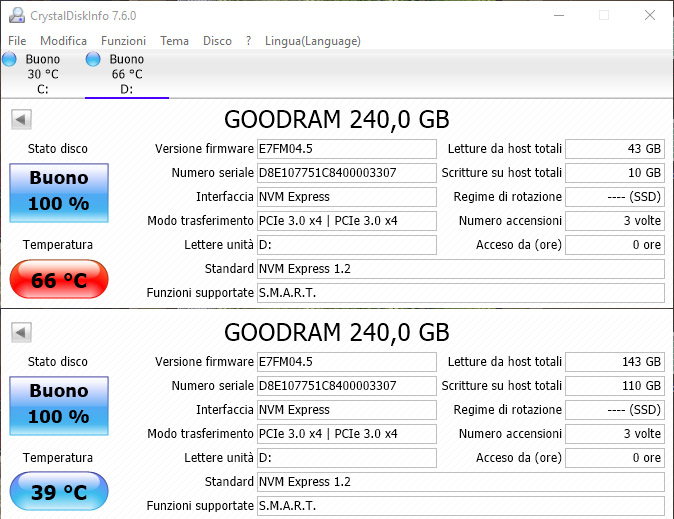Click the upper Versione firmware field
674x519 pixels.
click(x=346, y=149)
